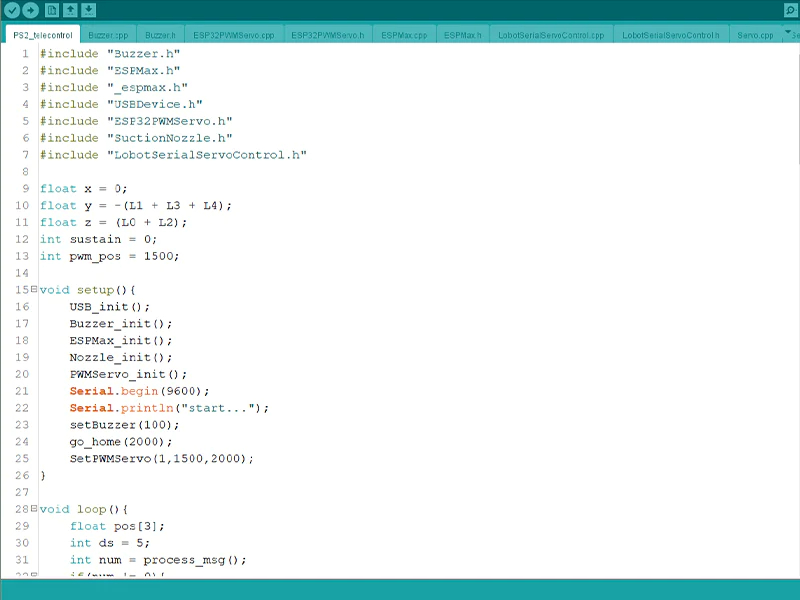
Task: Create a new sketch with the New icon
Action: click(53, 10)
